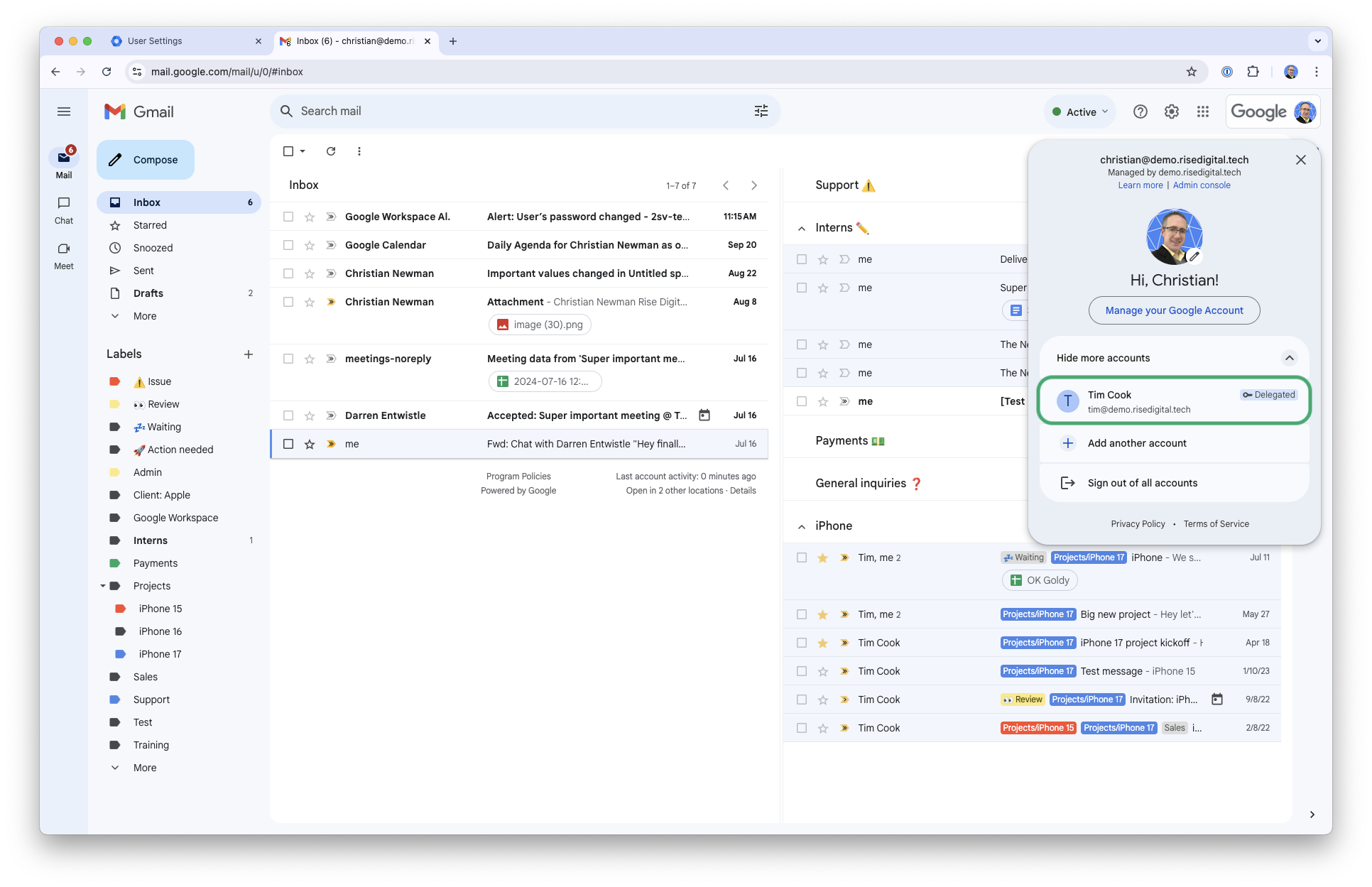Switch to the Chat sidebar panel
Screen dimensions: 1372x887
point(63,209)
